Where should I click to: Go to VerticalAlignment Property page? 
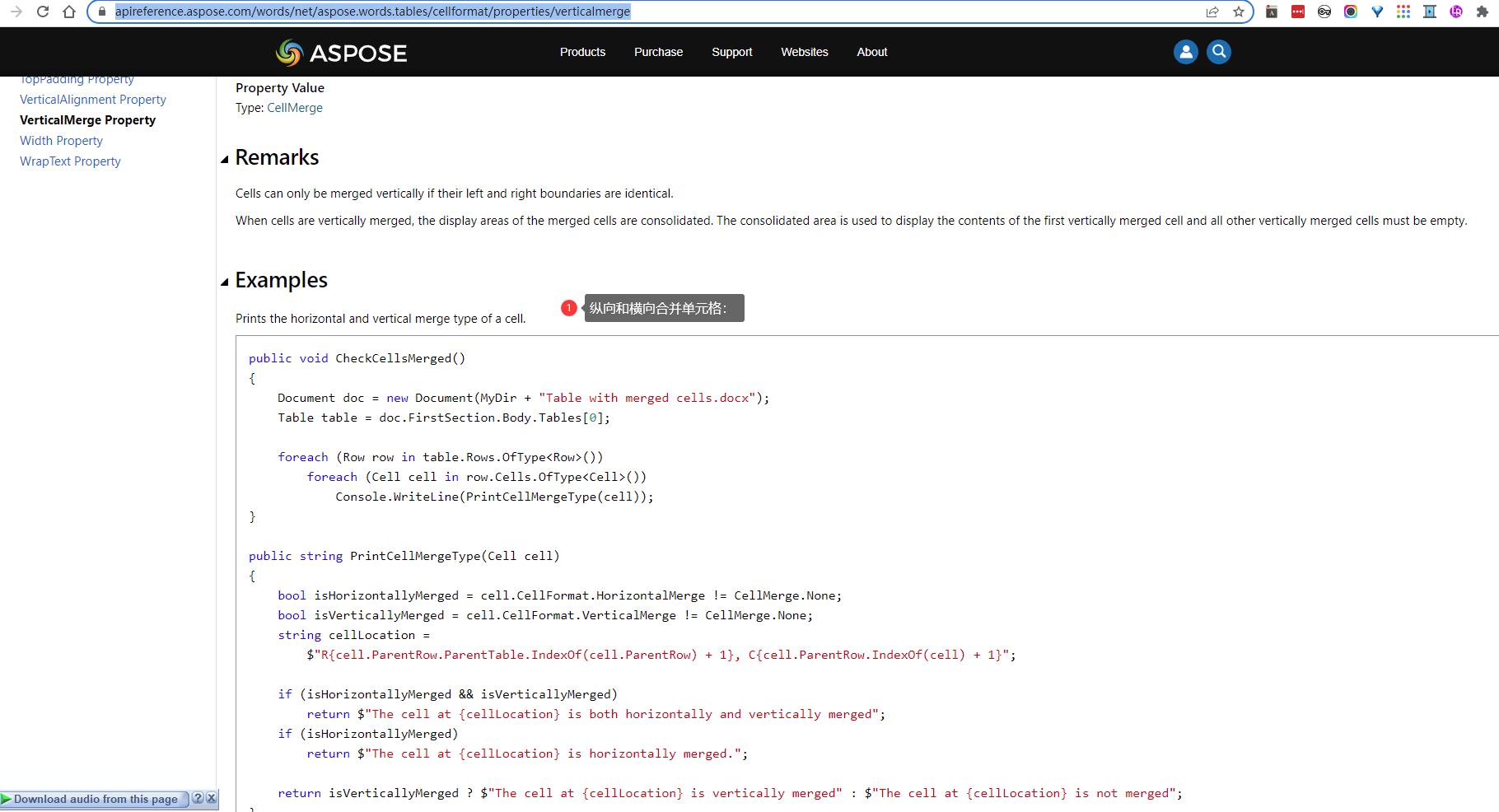point(93,100)
